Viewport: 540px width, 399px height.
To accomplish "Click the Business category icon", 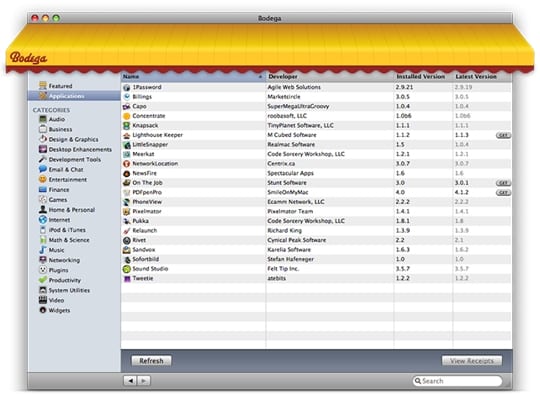I will [x=43, y=129].
